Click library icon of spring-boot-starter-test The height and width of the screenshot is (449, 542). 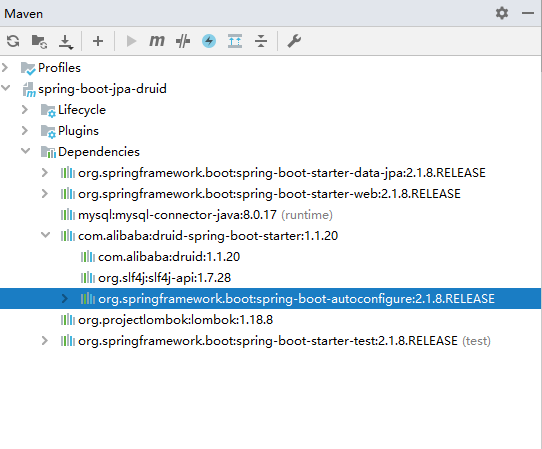[68, 341]
